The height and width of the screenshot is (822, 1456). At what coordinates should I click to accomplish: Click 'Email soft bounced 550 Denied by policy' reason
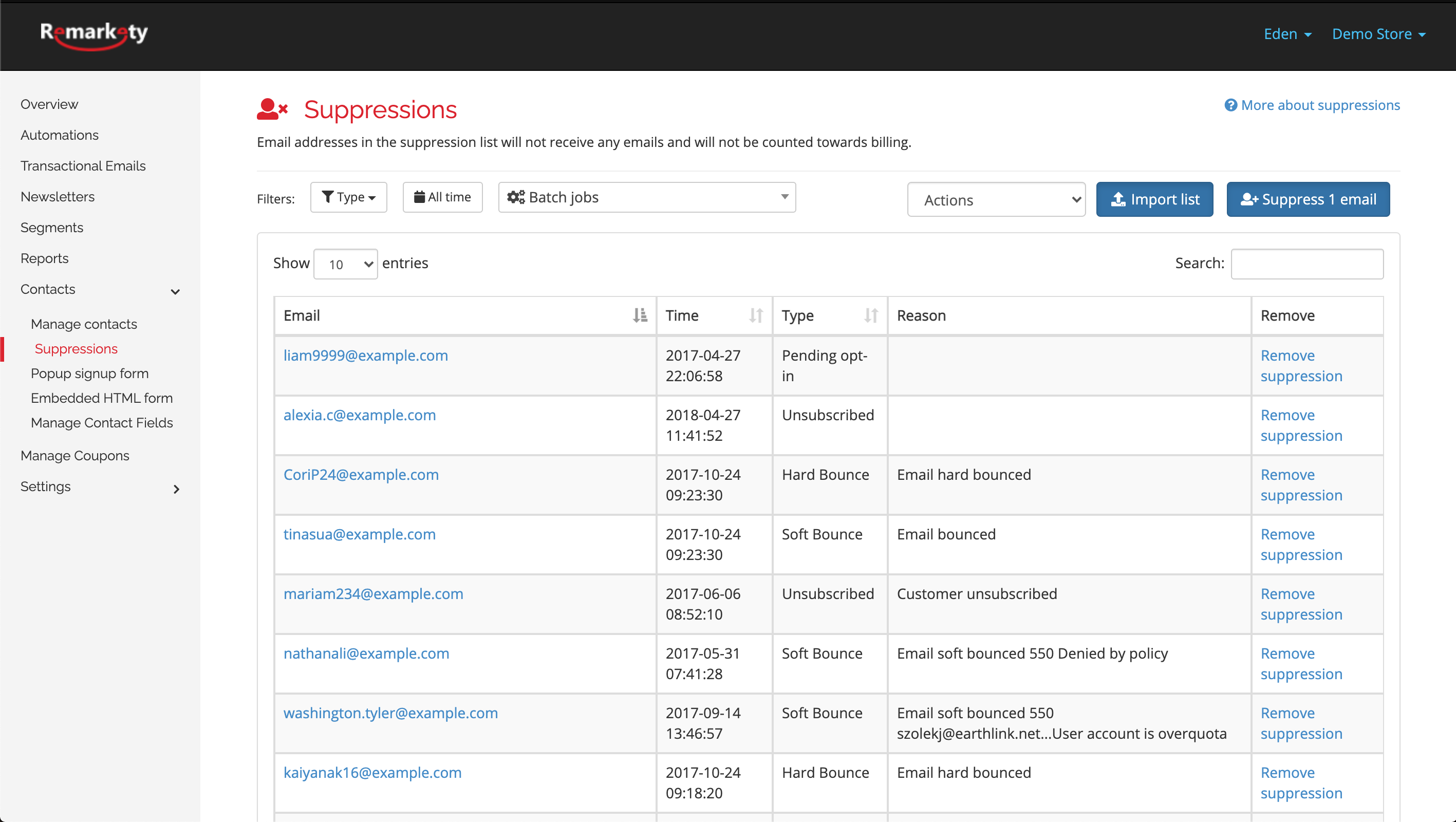pos(1032,653)
